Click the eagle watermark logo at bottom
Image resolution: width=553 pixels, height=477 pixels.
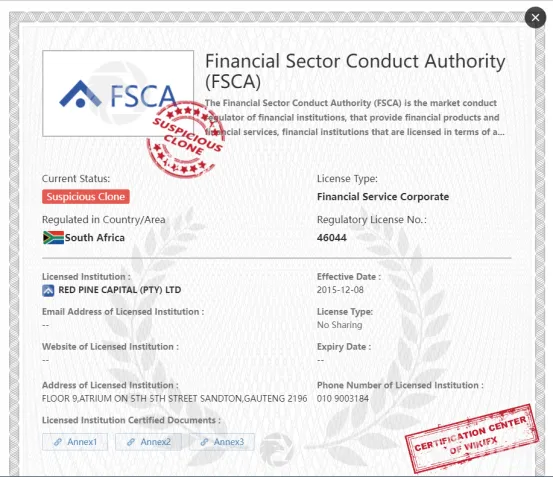coord(276,449)
